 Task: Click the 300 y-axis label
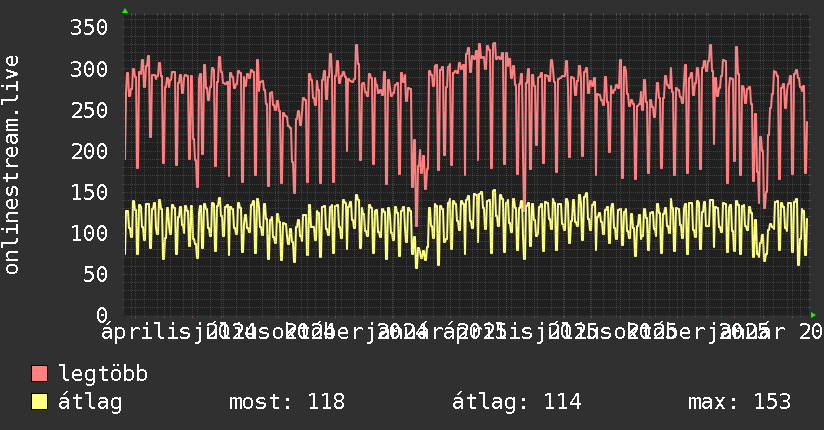click(89, 69)
